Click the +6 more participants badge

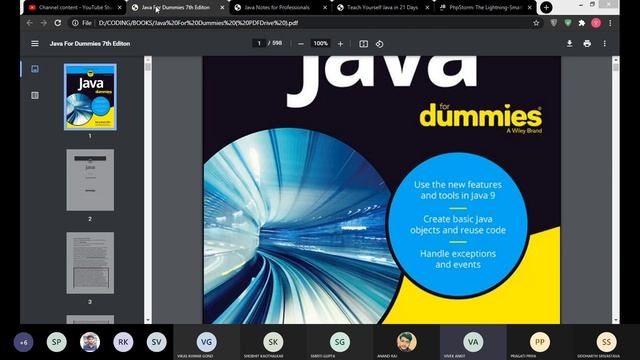coord(23,342)
